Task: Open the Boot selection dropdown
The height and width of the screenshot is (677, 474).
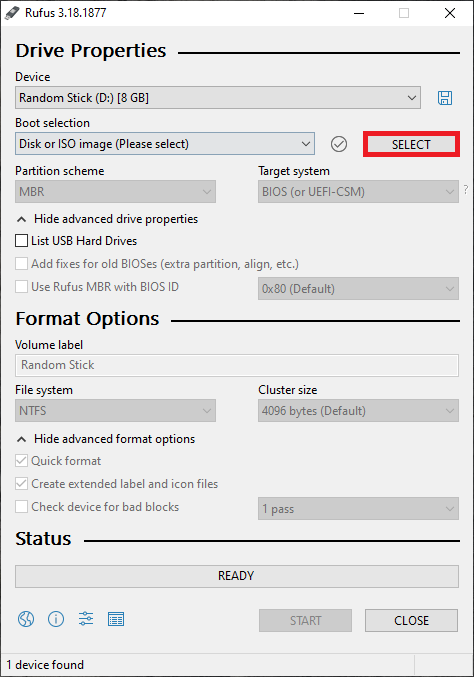Action: click(165, 144)
